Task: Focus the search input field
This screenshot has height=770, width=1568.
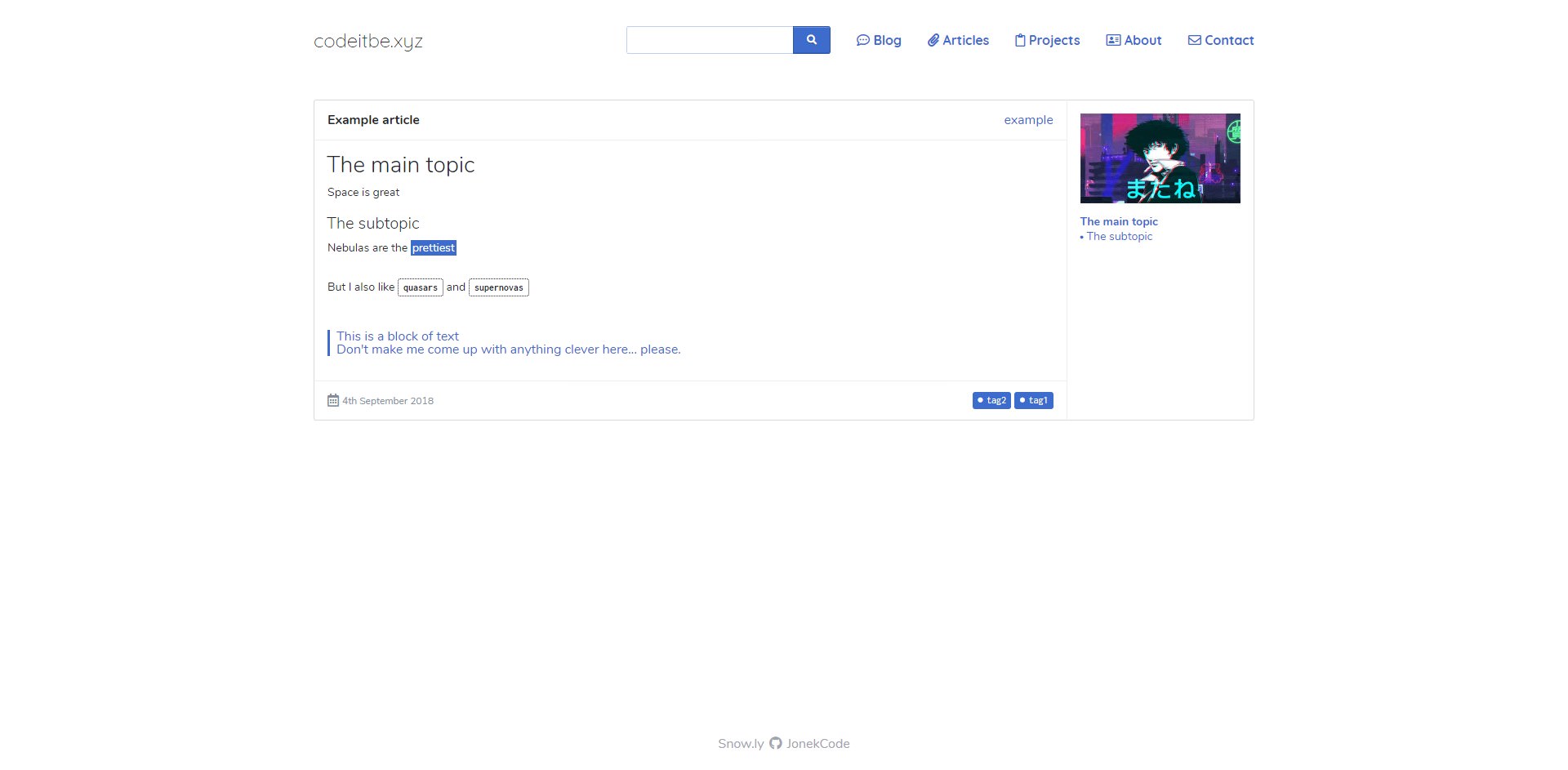Action: click(x=710, y=40)
